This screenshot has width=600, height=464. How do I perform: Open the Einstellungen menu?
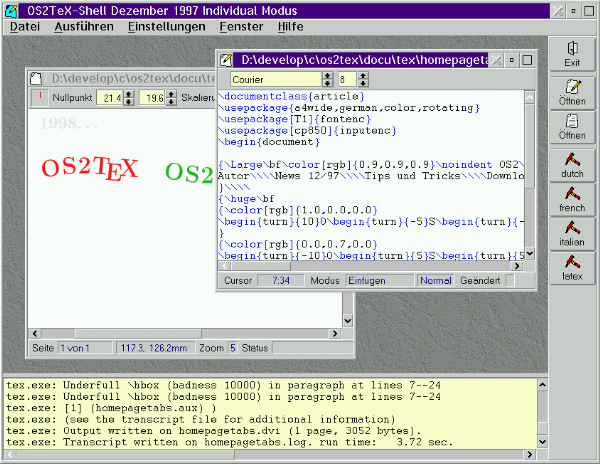tap(166, 27)
